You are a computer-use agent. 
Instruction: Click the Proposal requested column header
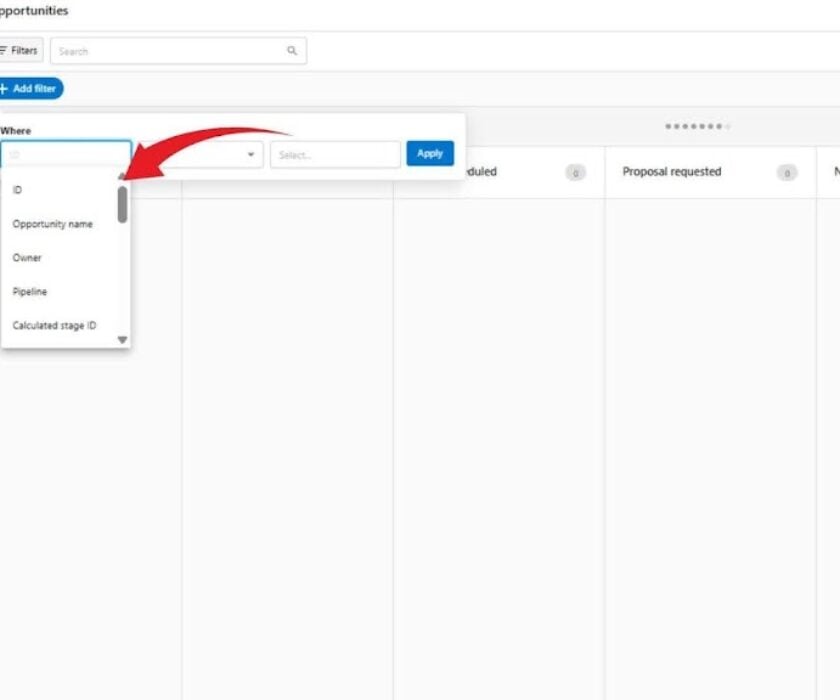pyautogui.click(x=672, y=171)
